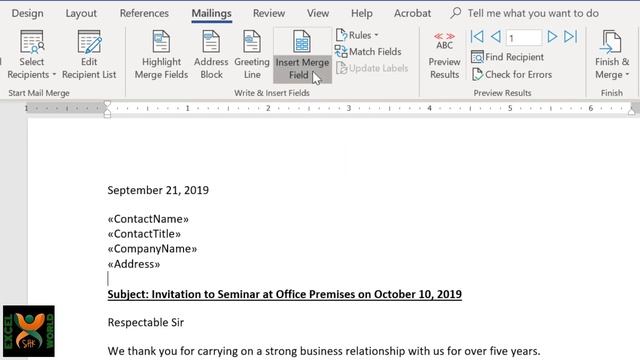Open the Select Recipients menu
Viewport: 640px width, 360px height.
[31, 55]
